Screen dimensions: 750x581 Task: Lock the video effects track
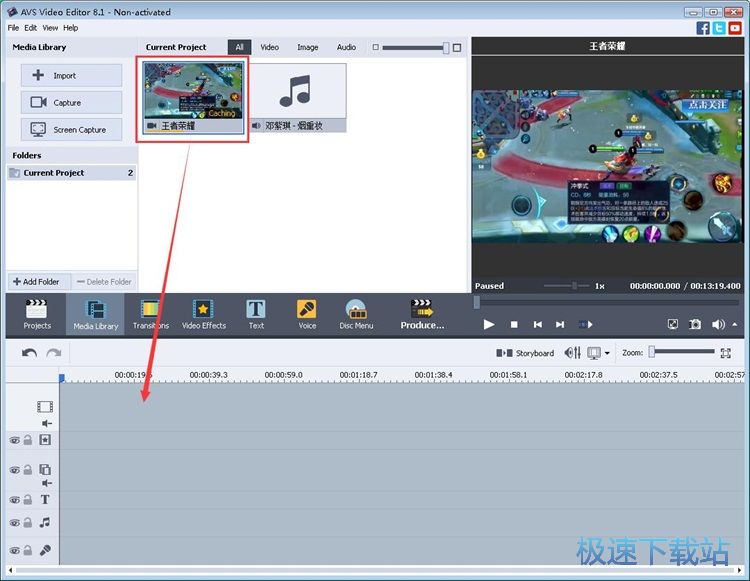tap(28, 440)
